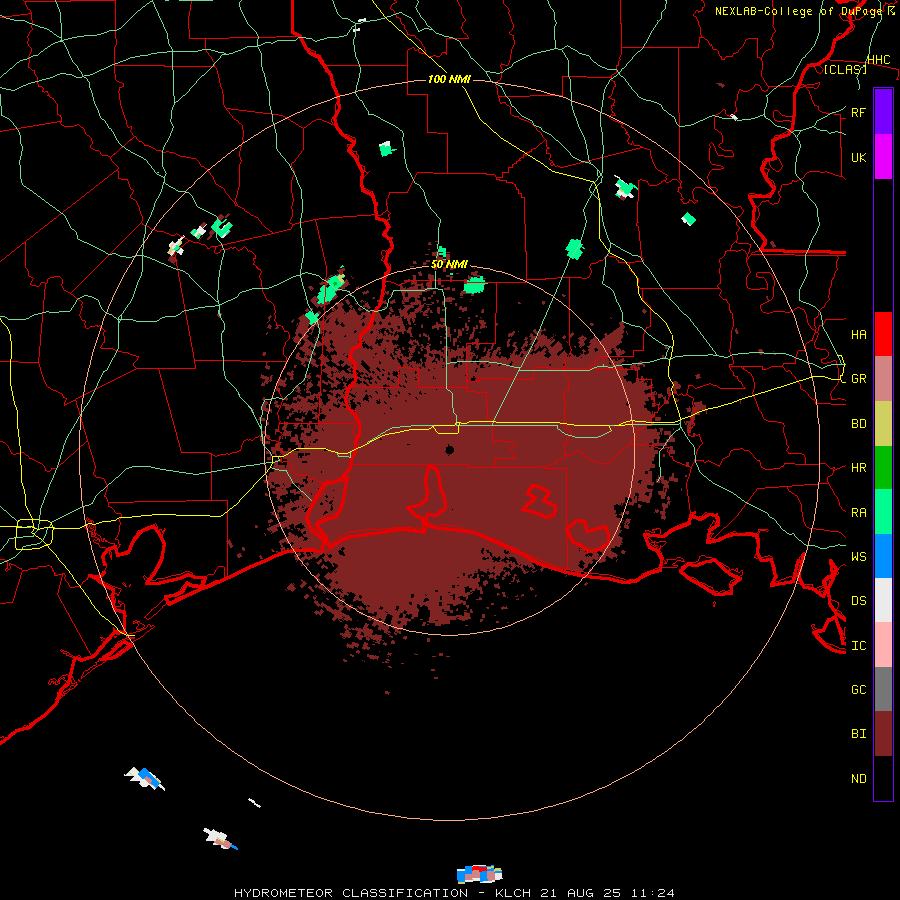Pick the HR heavy rain green swatch

coord(883,467)
